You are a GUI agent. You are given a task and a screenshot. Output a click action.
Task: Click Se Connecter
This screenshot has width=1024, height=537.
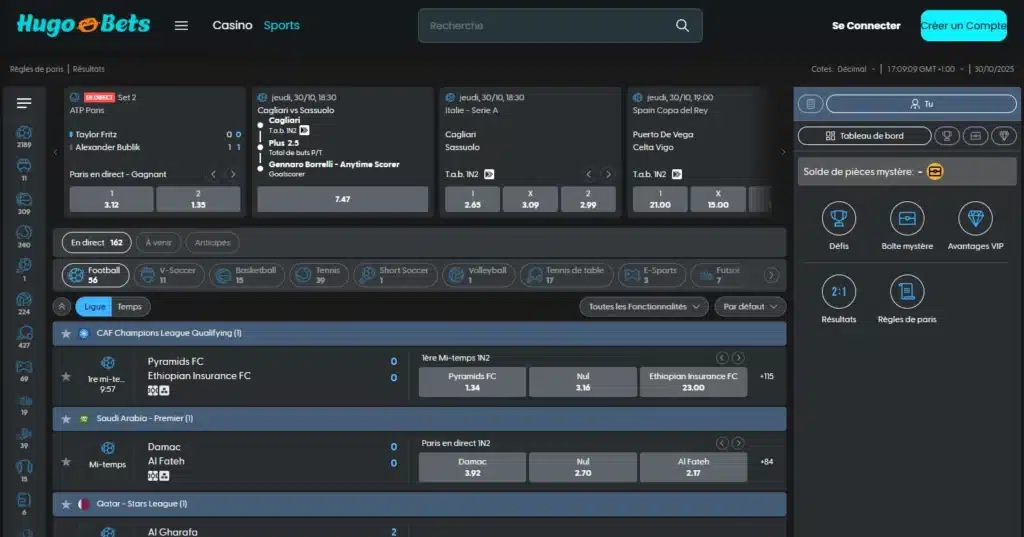click(866, 25)
